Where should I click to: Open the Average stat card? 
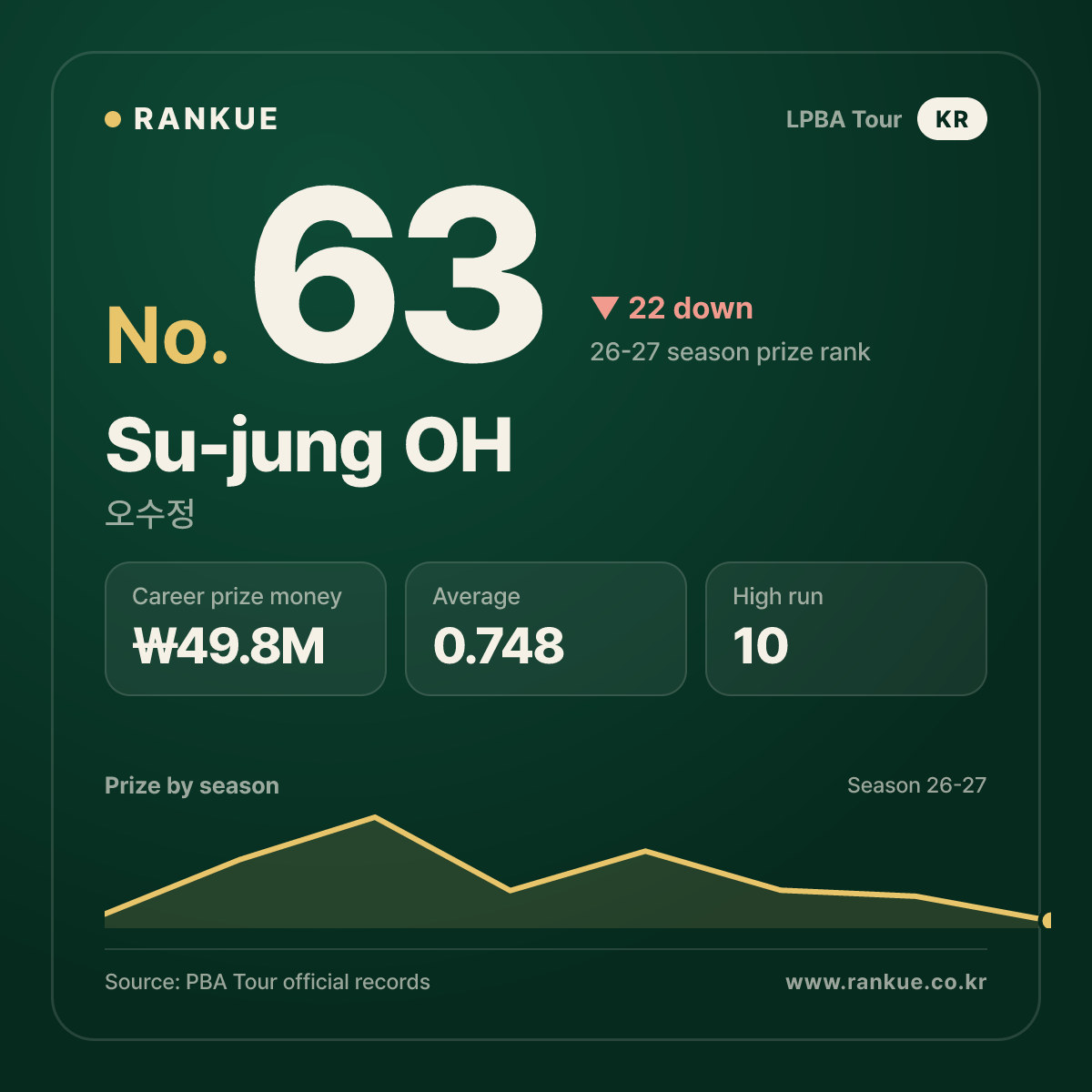click(546, 629)
